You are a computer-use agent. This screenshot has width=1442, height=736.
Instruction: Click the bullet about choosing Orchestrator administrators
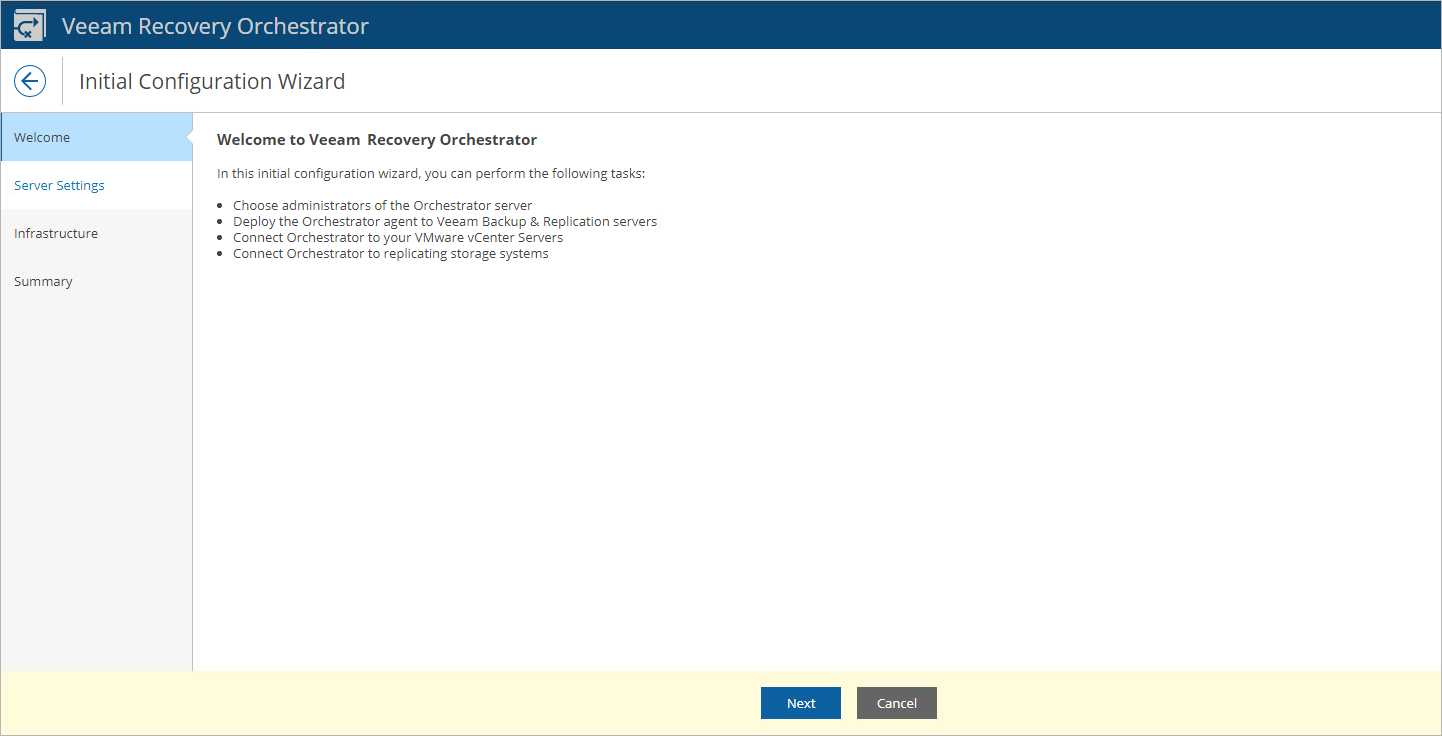coord(382,205)
